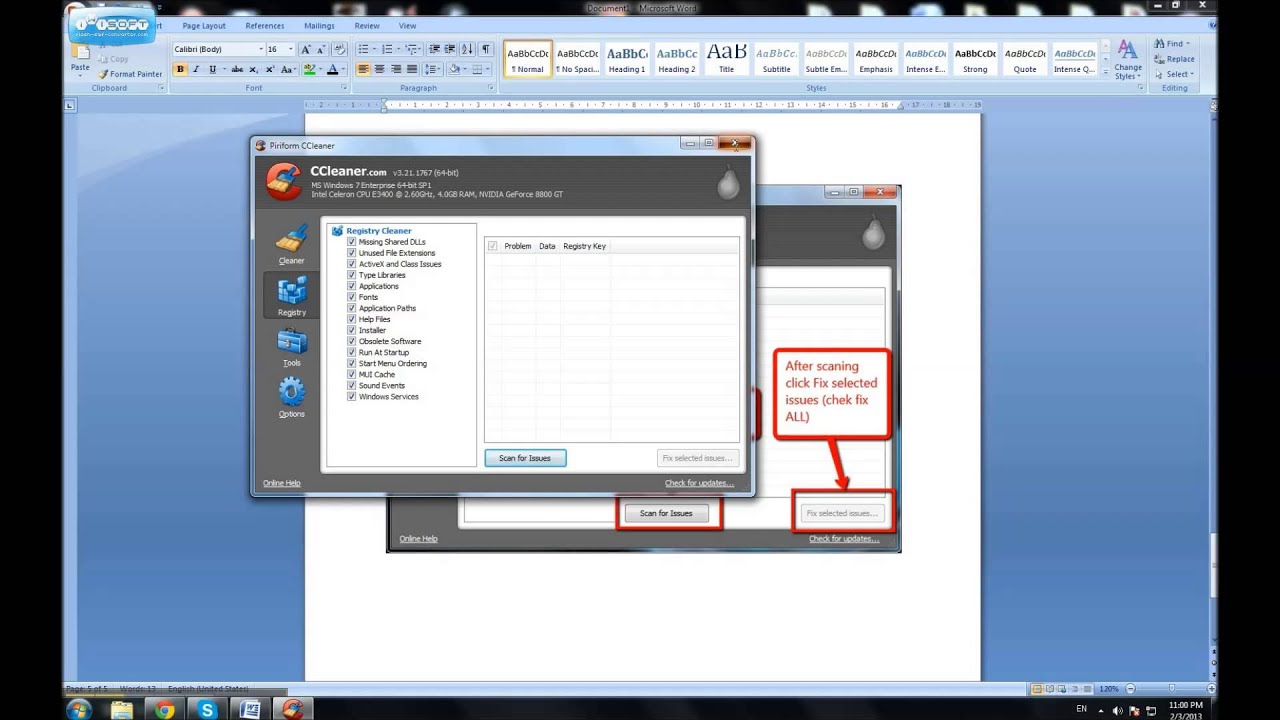
Task: Uncheck Unused File Extensions
Action: tap(352, 253)
